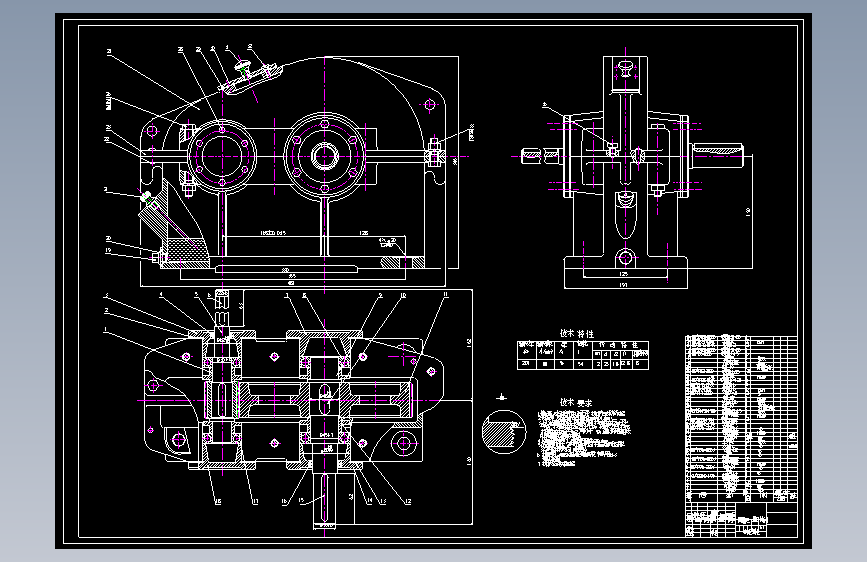This screenshot has width=867, height=562.
Task: Select the input shaft end above the top view
Action: coord(221,308)
